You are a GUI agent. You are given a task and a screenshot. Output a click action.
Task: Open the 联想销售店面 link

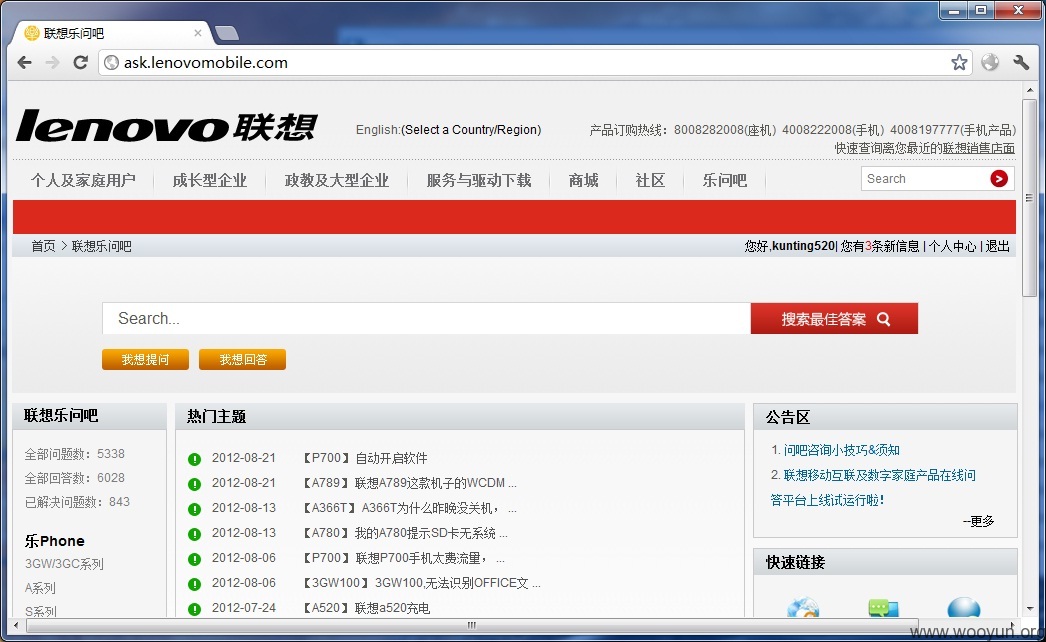pos(979,148)
